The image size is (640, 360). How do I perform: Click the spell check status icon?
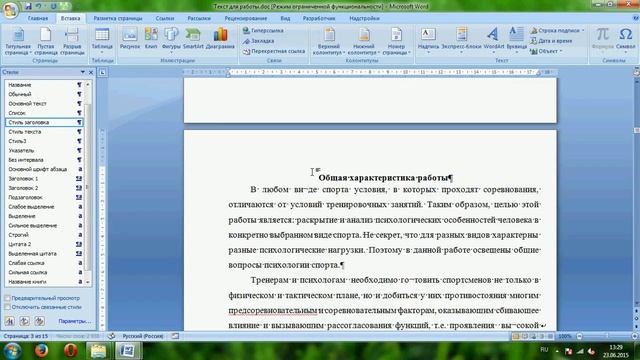point(111,336)
